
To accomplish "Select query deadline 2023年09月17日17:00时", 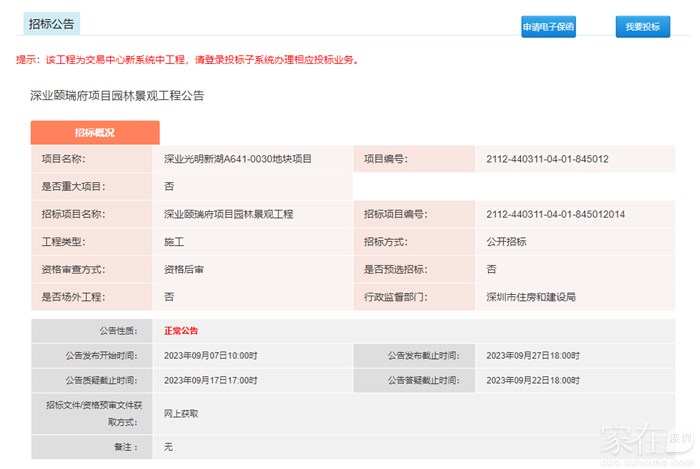I will pyautogui.click(x=210, y=381).
